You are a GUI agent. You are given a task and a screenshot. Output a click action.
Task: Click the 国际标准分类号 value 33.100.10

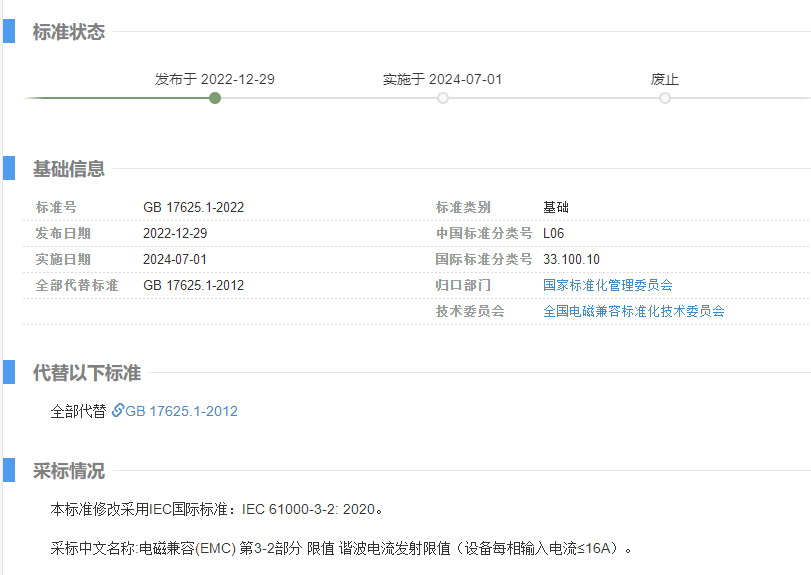pyautogui.click(x=571, y=259)
